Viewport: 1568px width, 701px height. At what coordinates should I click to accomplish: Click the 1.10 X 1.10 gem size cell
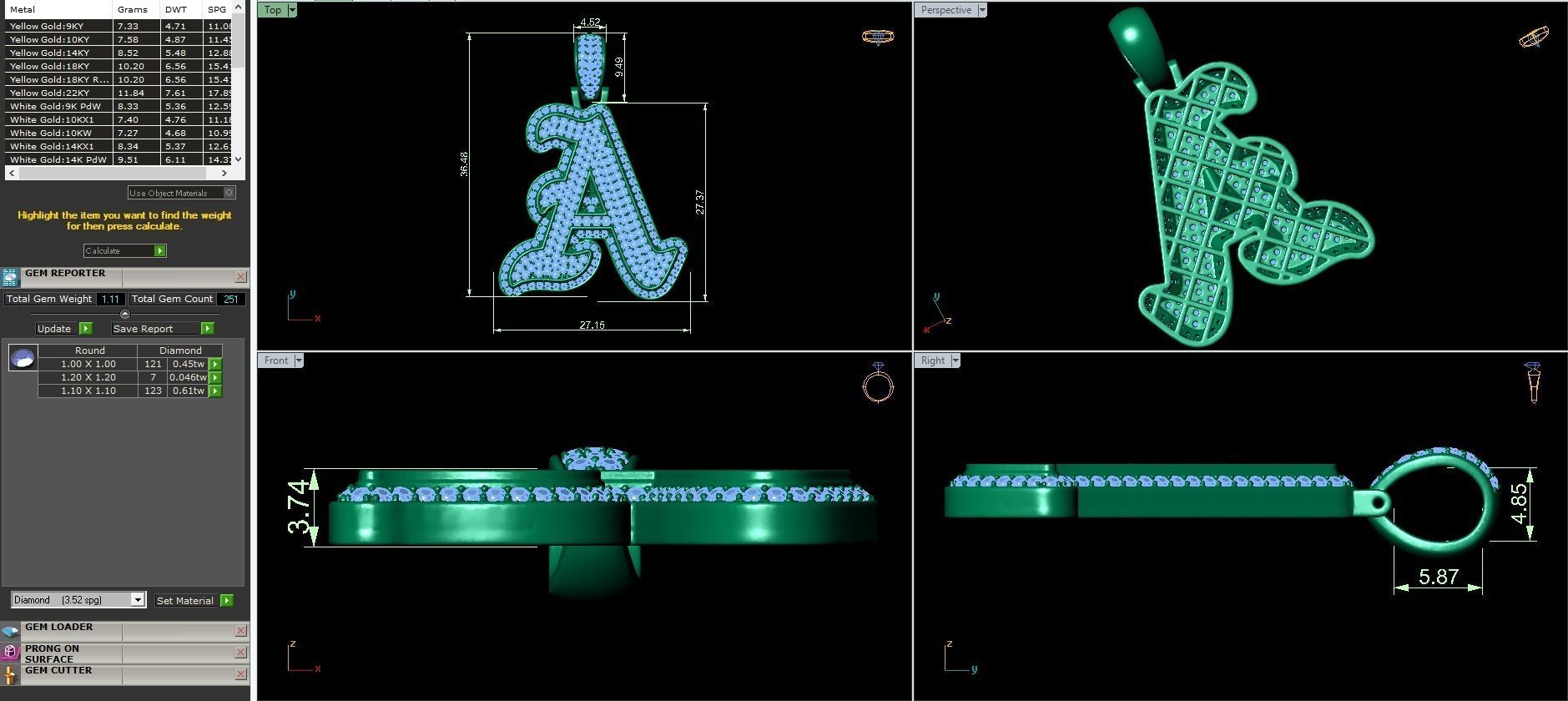(x=88, y=391)
